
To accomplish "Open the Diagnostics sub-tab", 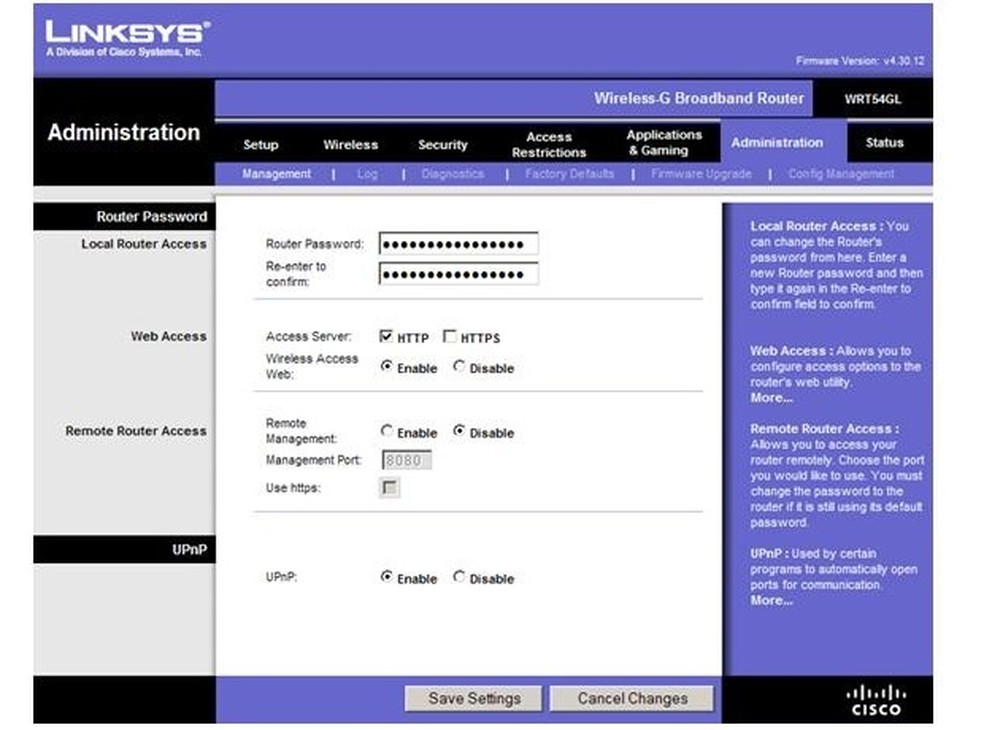I will (452, 174).
